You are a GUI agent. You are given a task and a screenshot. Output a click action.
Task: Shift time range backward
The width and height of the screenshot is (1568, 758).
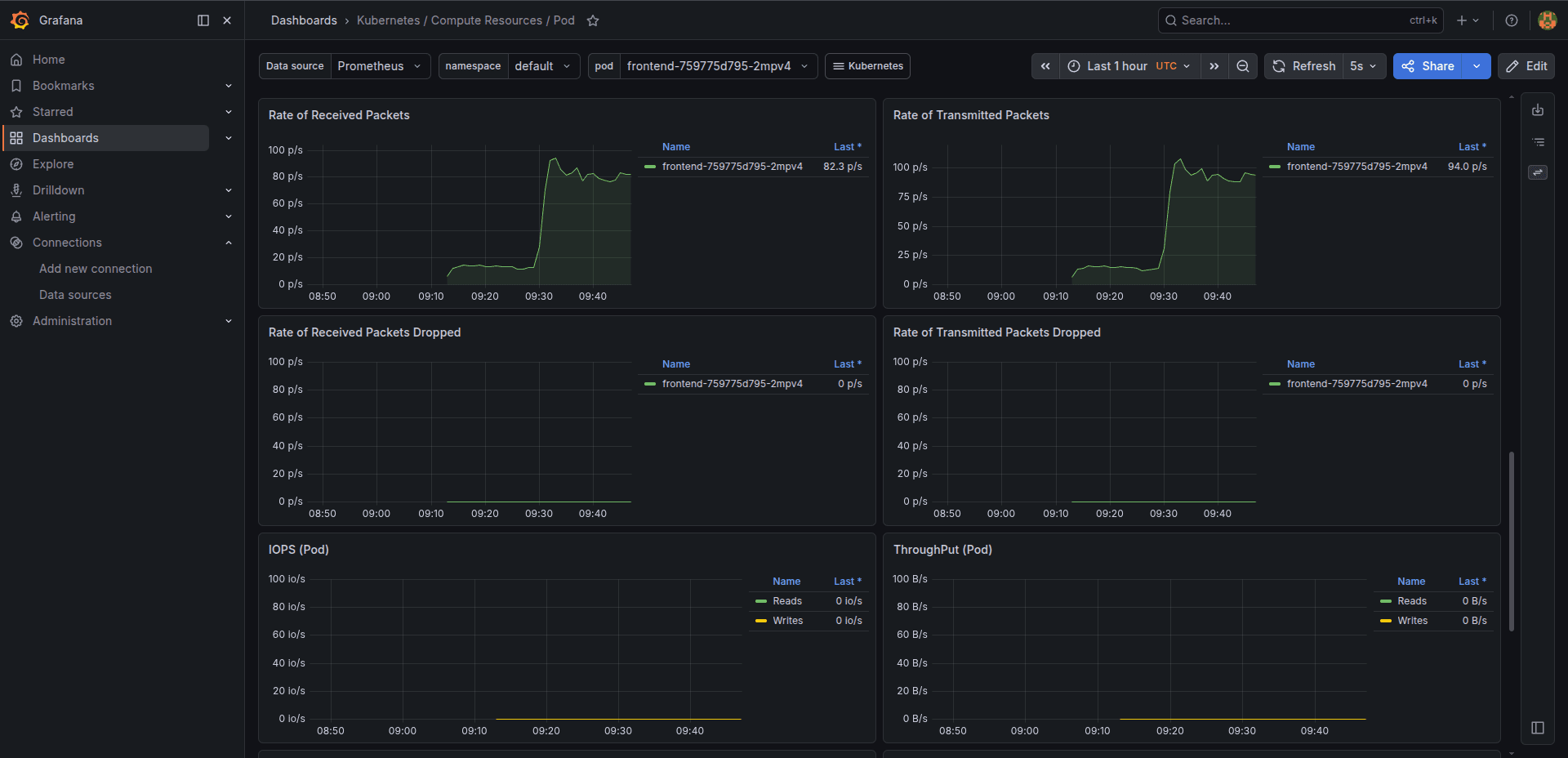(x=1045, y=66)
